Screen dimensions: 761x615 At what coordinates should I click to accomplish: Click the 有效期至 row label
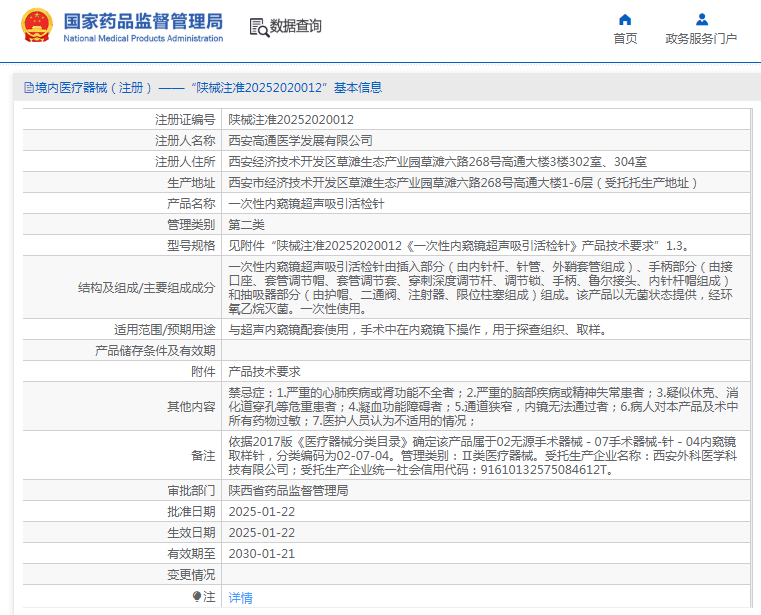pos(191,554)
